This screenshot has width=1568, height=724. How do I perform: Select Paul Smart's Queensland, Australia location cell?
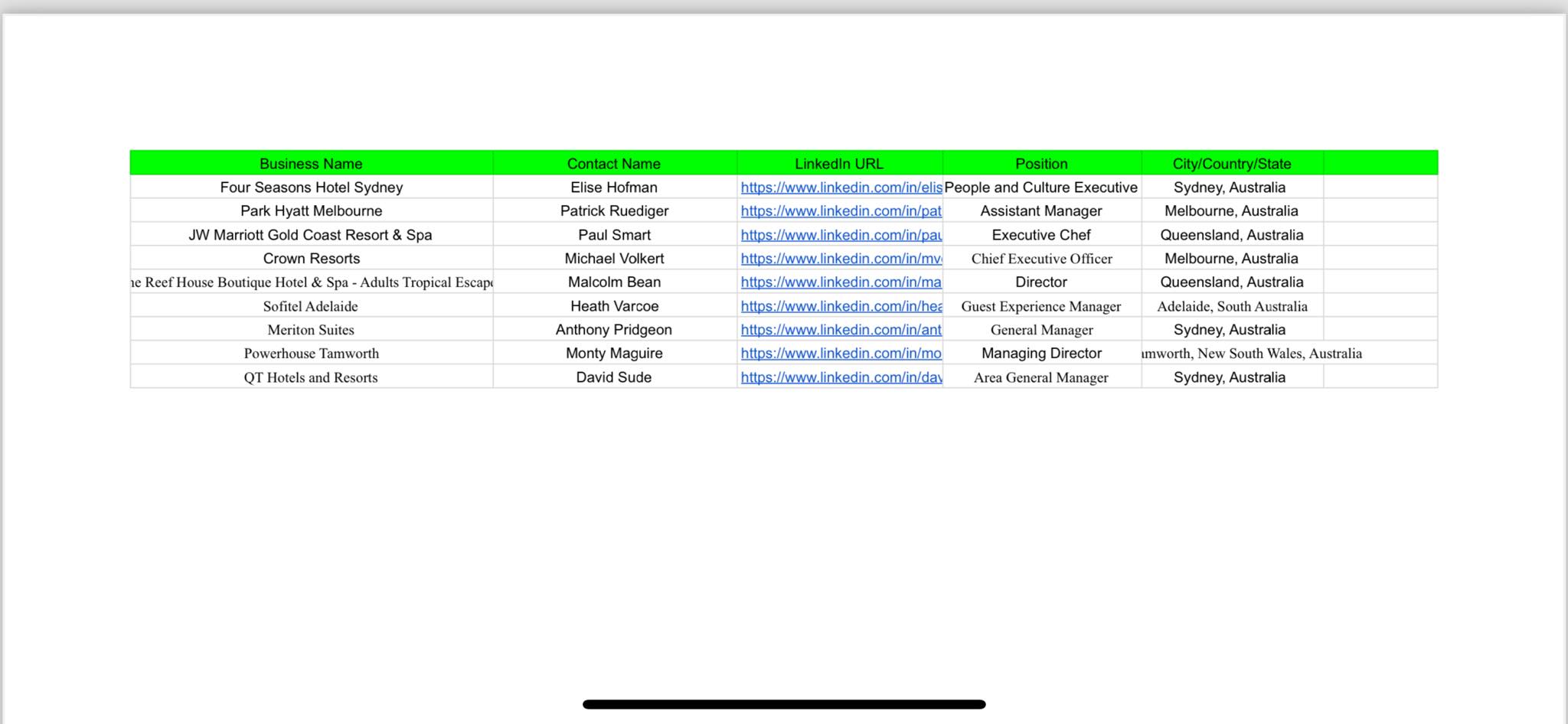coord(1233,235)
